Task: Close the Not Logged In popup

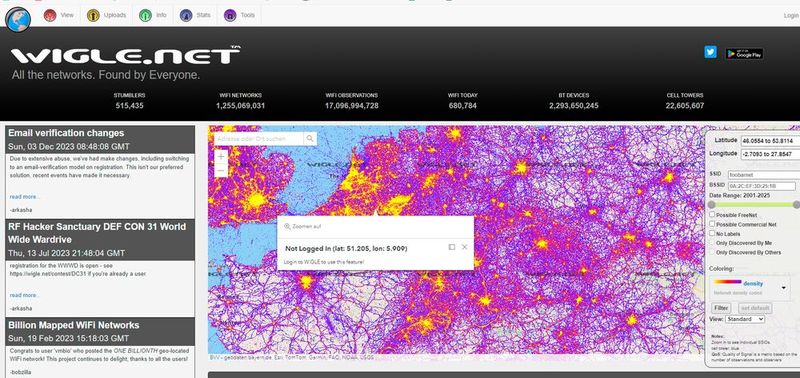Action: click(464, 247)
